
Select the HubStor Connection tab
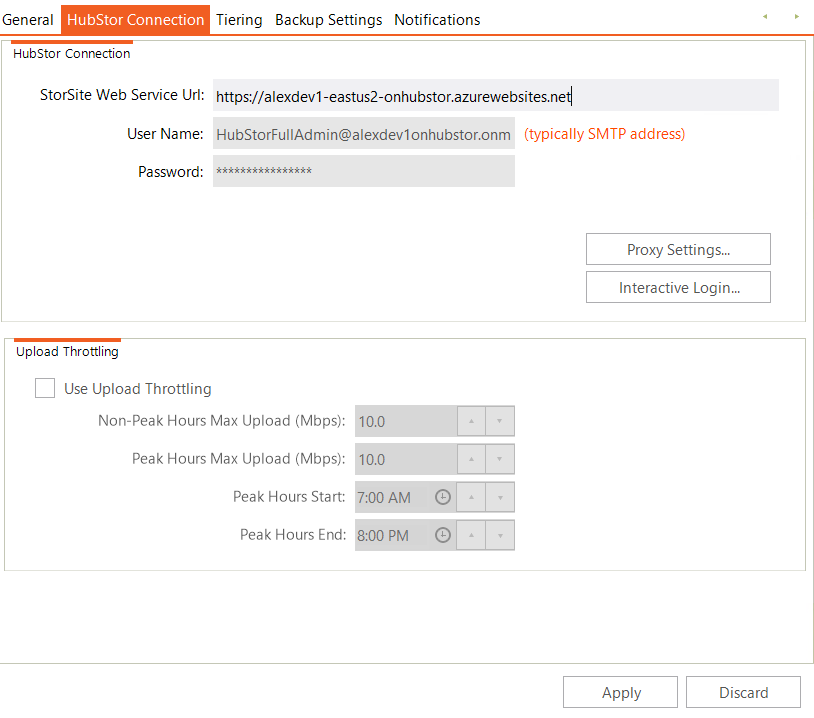[x=135, y=20]
